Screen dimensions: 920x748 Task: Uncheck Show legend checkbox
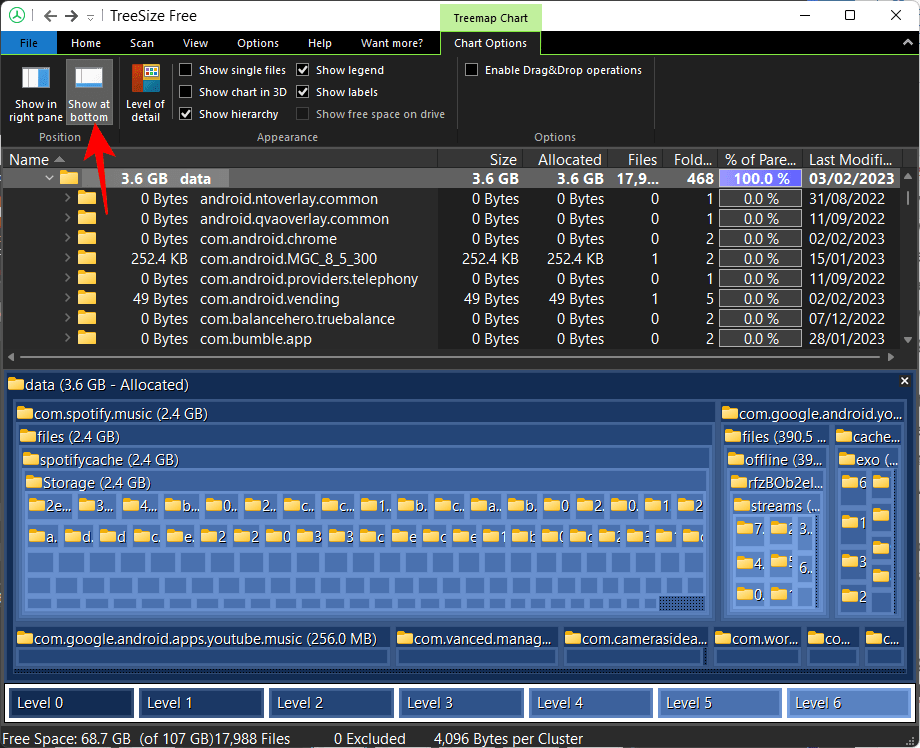point(303,70)
